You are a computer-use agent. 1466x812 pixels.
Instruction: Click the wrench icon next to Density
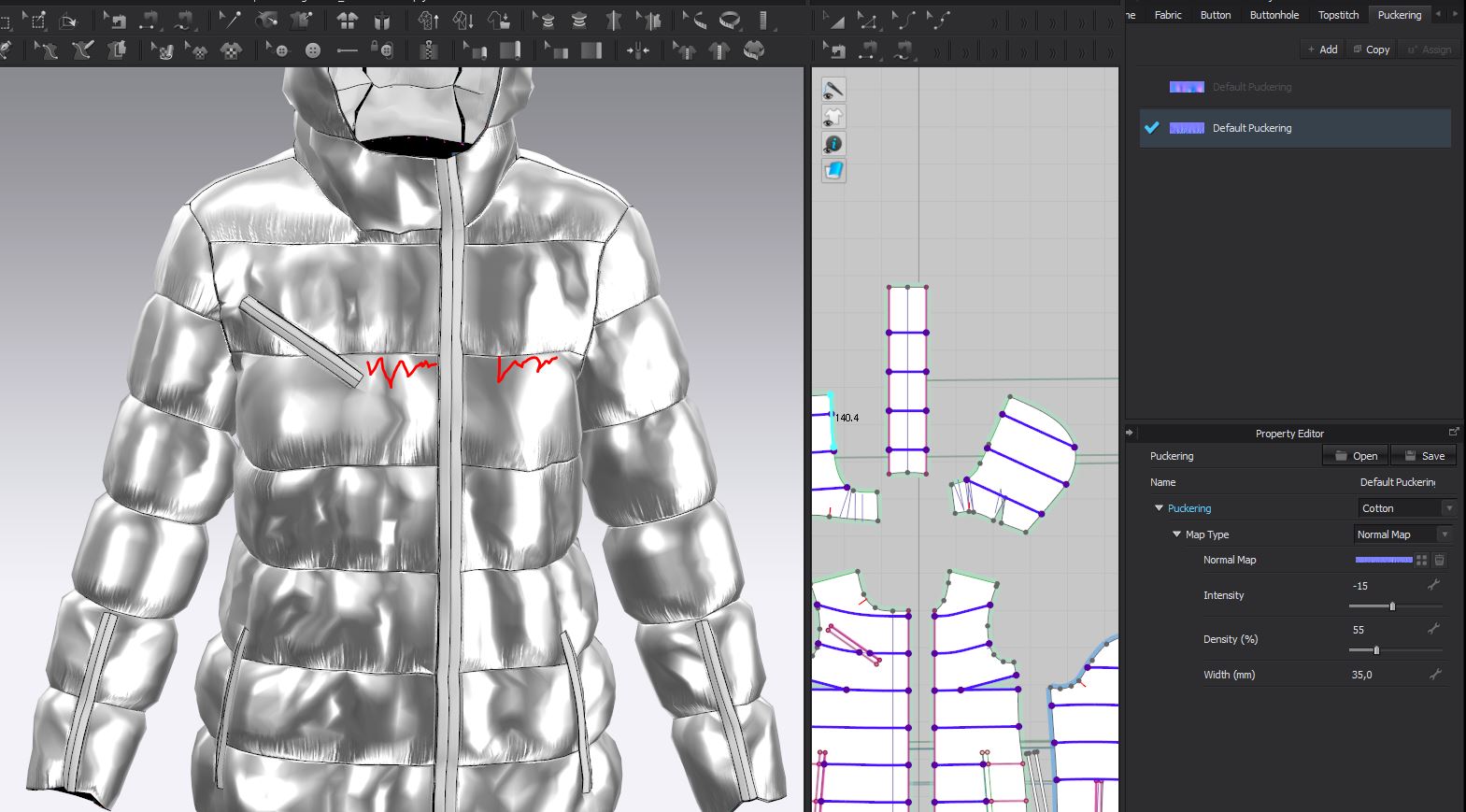pyautogui.click(x=1433, y=629)
